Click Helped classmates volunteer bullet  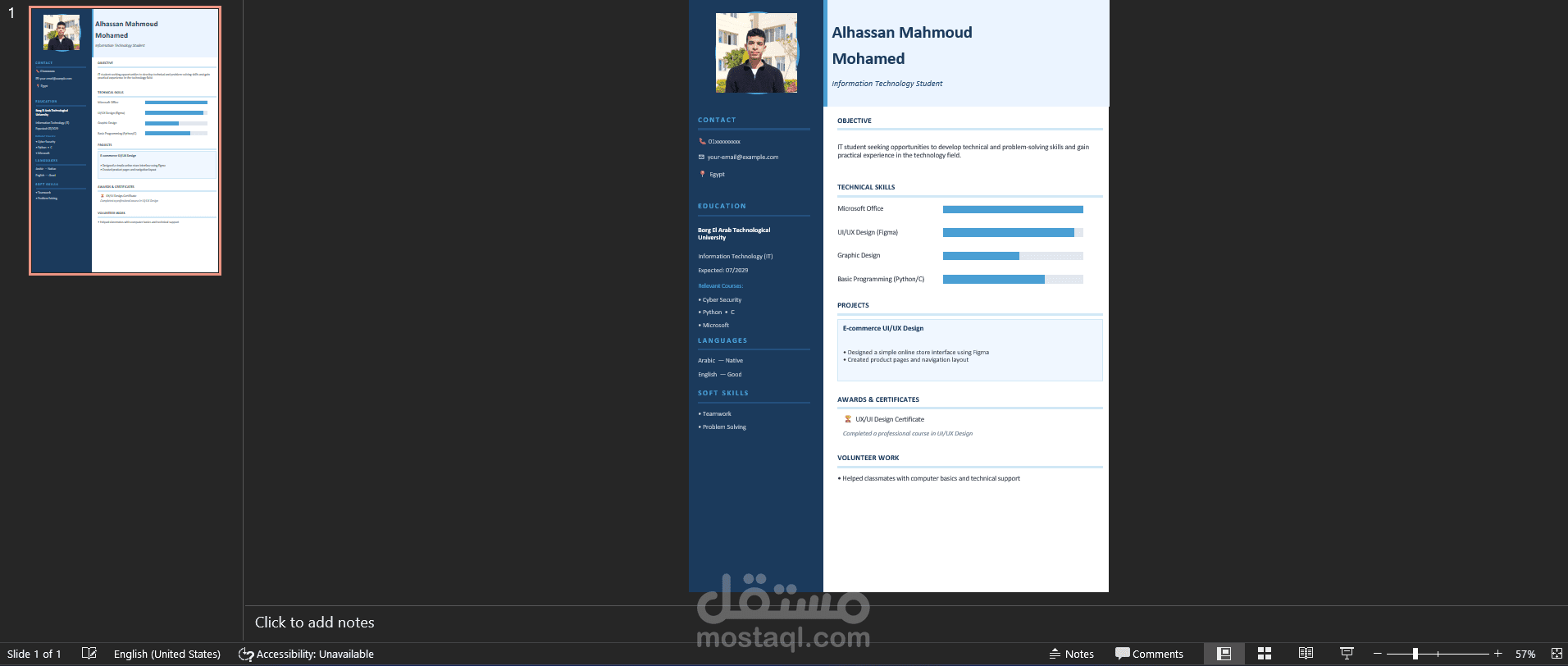click(x=929, y=478)
